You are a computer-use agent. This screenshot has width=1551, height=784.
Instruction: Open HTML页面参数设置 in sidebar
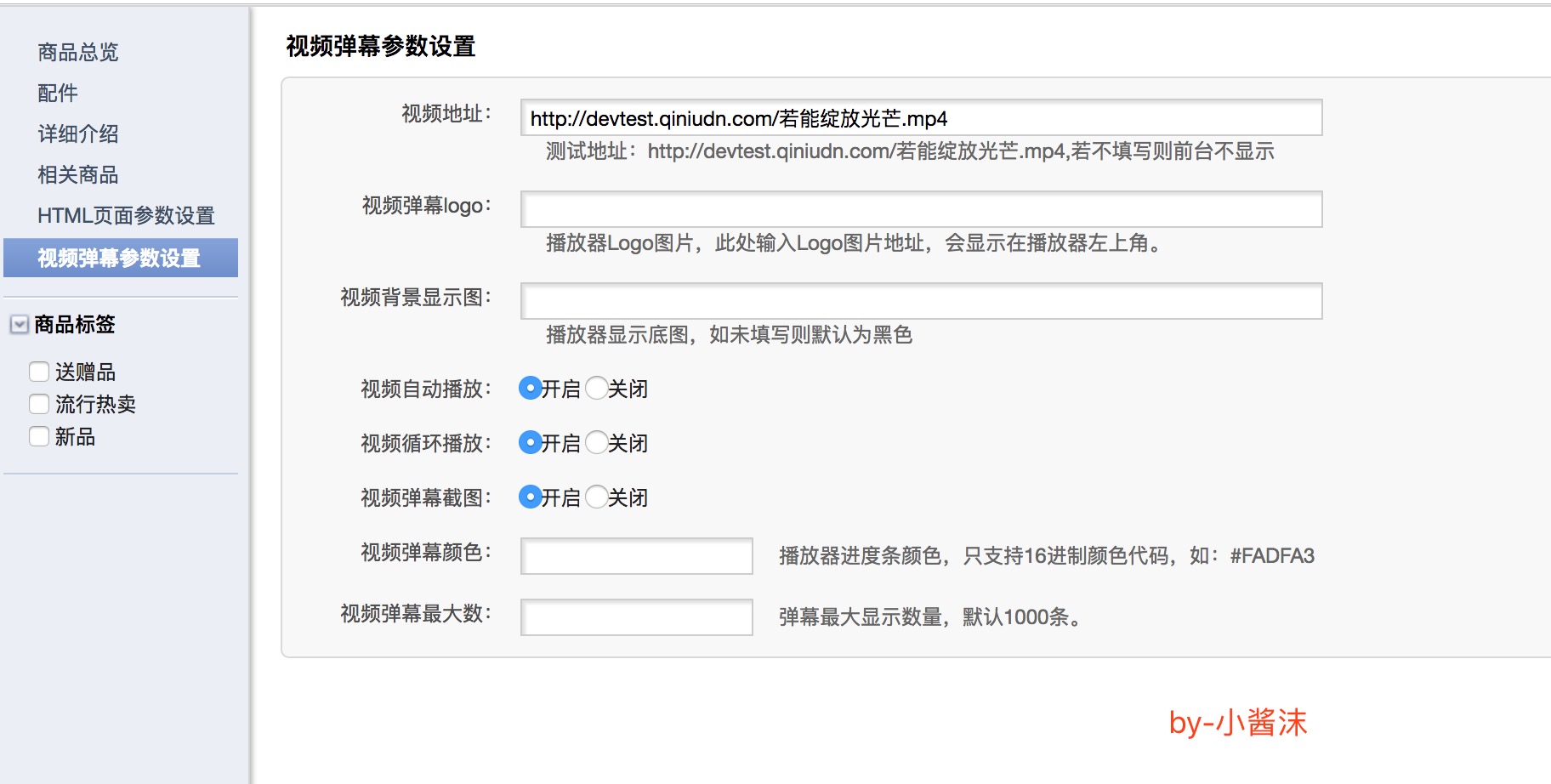[x=126, y=216]
